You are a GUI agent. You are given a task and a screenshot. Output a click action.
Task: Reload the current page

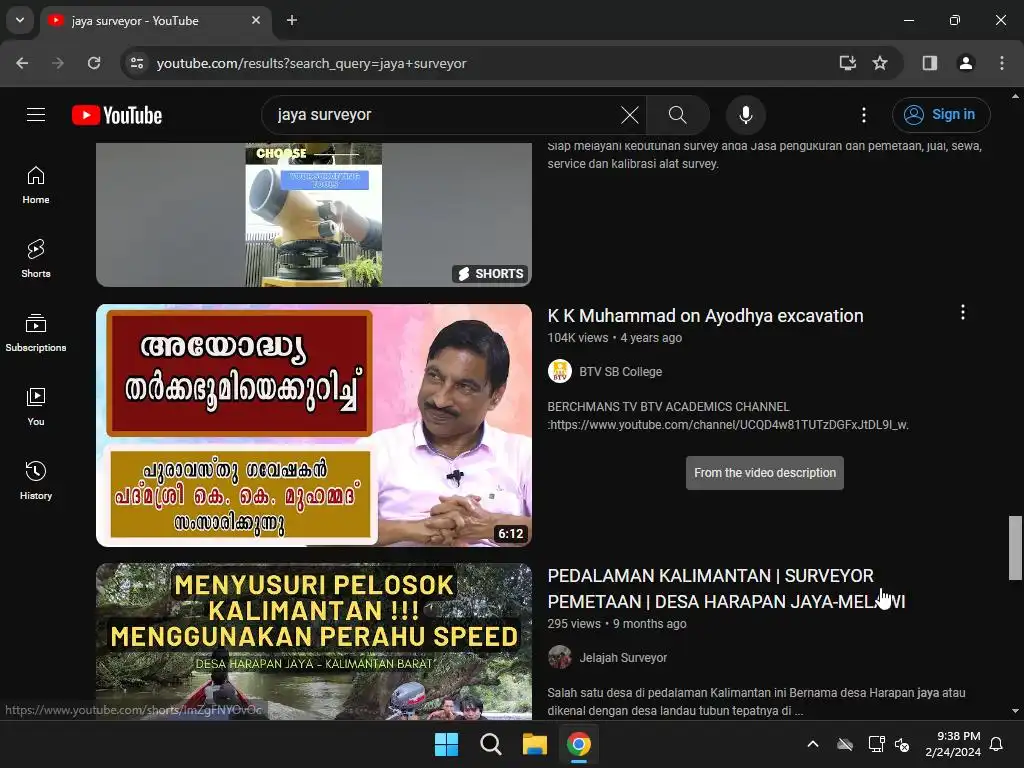94,63
